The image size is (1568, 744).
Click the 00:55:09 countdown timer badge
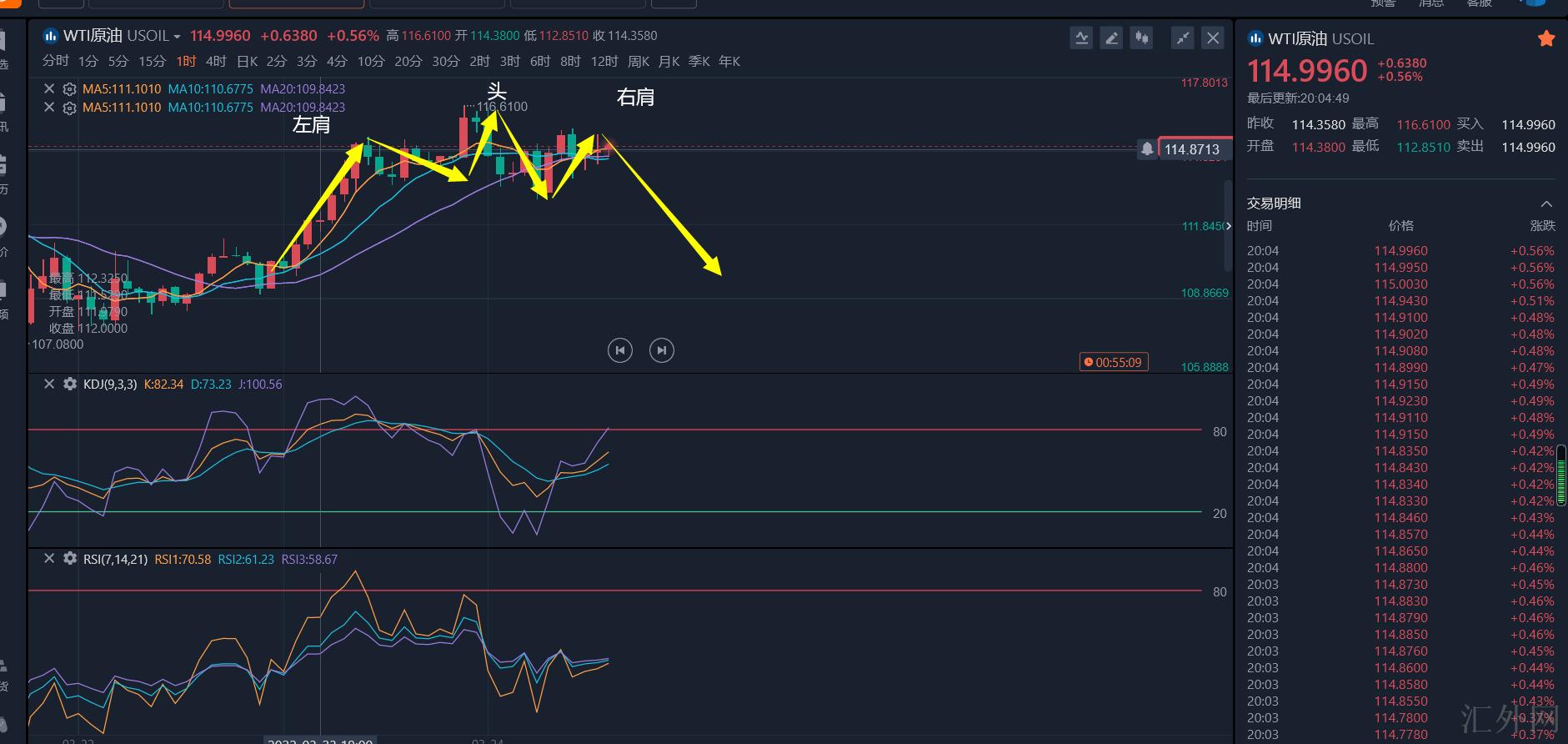[1114, 362]
